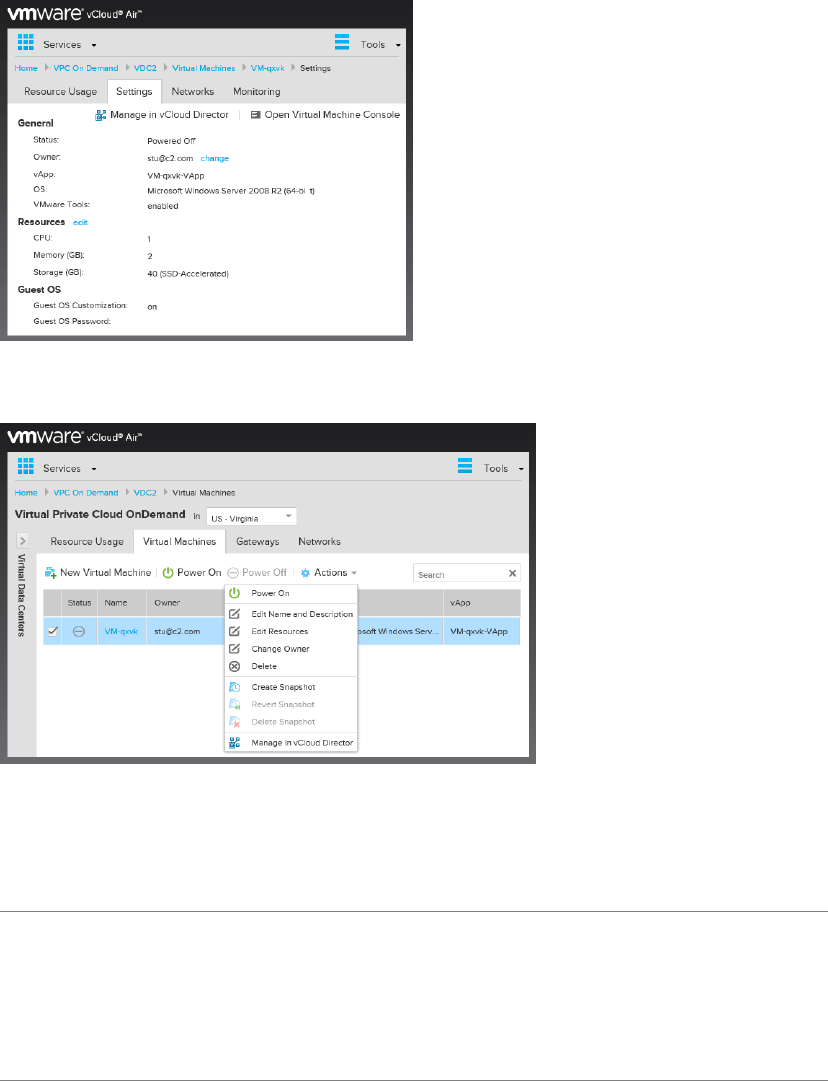
Task: Click owner change link
Action: pyautogui.click(x=214, y=159)
